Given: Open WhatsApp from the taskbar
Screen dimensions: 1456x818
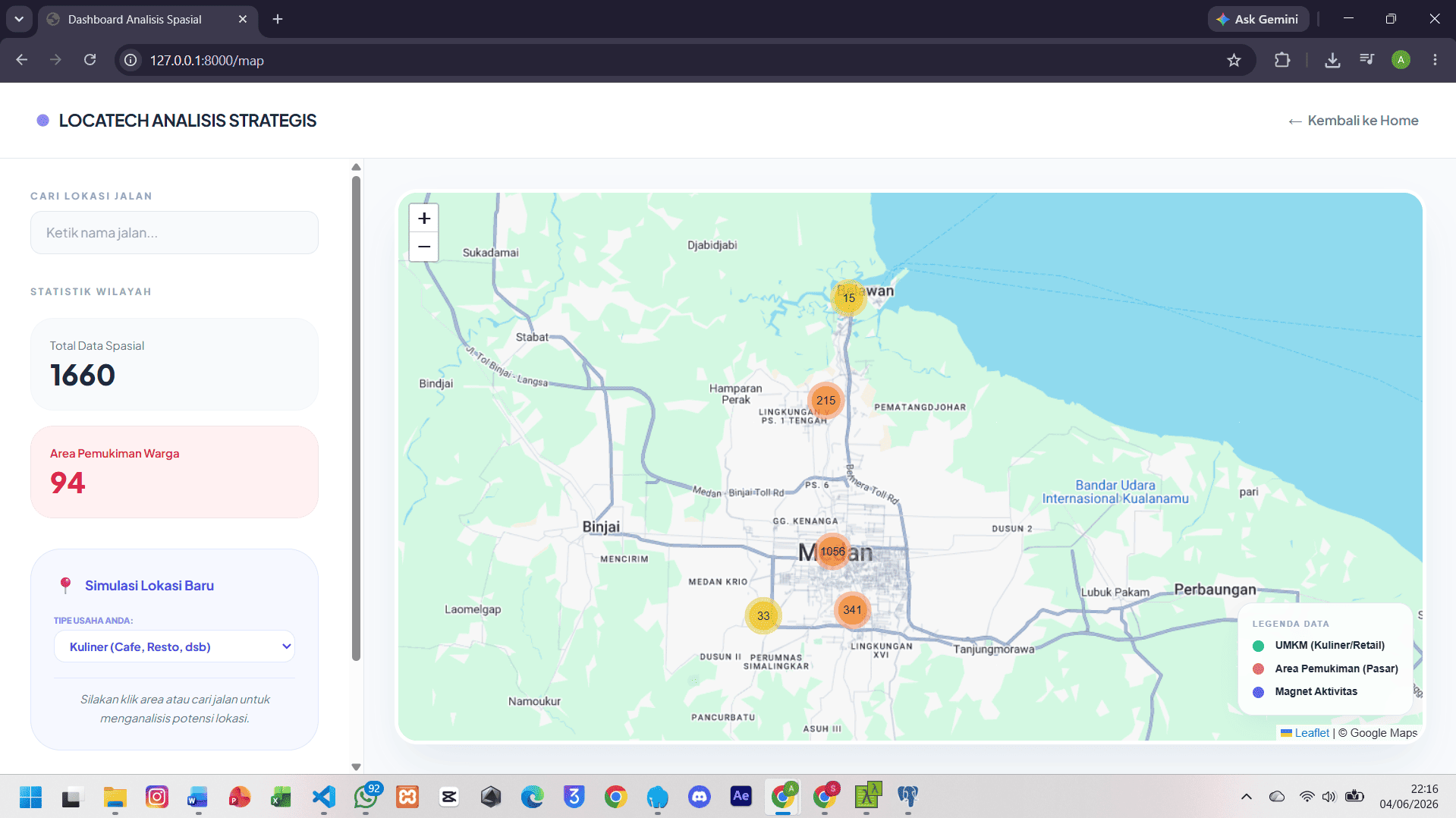Looking at the screenshot, I should [366, 797].
